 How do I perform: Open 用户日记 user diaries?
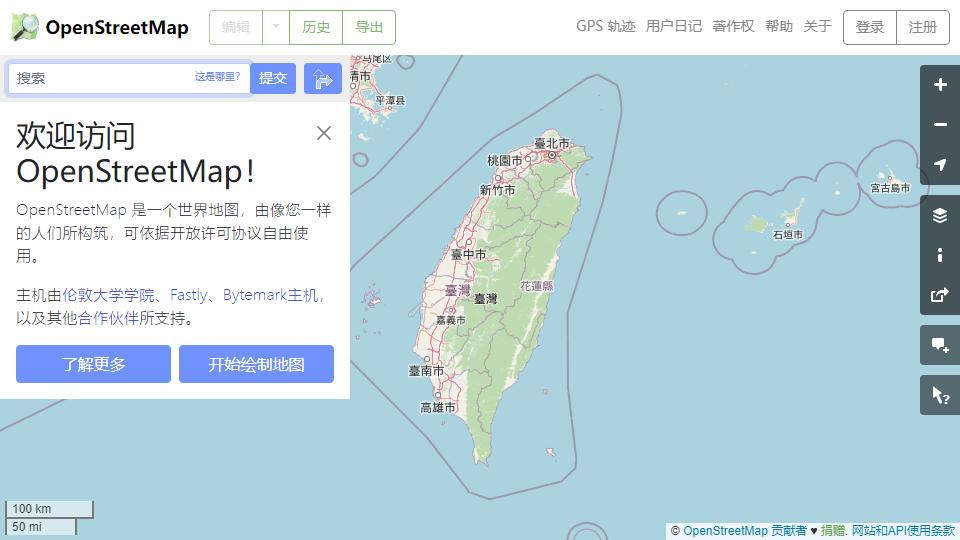tap(673, 26)
